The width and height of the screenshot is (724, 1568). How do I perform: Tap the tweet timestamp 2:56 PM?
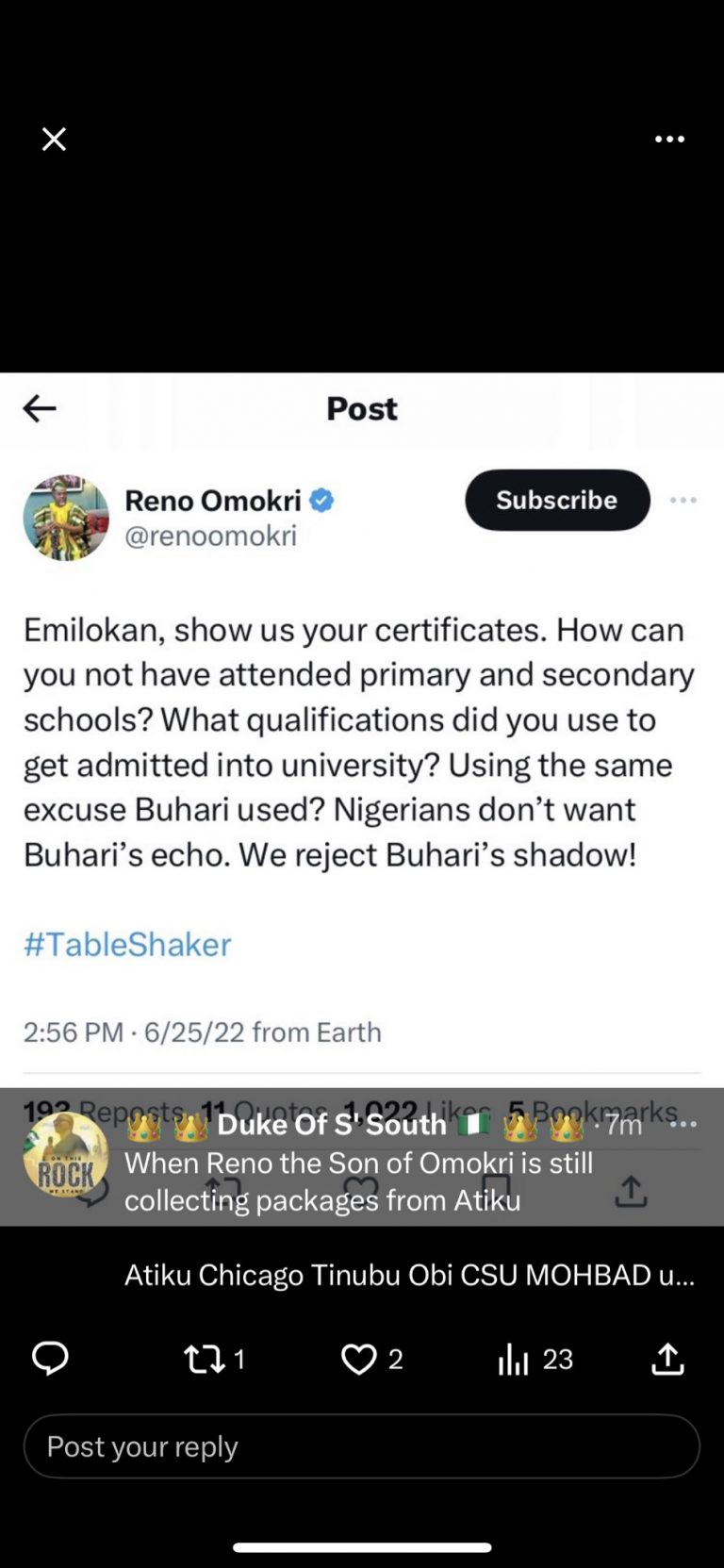point(74,1032)
